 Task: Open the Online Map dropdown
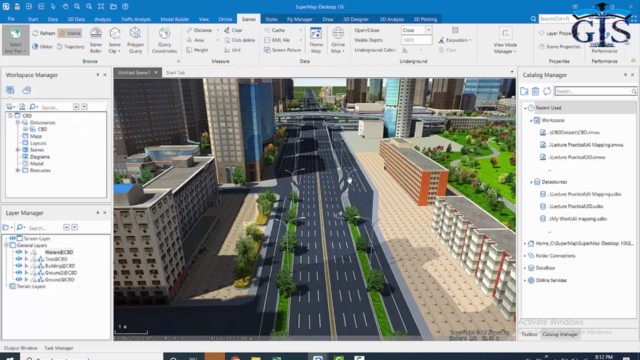[338, 40]
